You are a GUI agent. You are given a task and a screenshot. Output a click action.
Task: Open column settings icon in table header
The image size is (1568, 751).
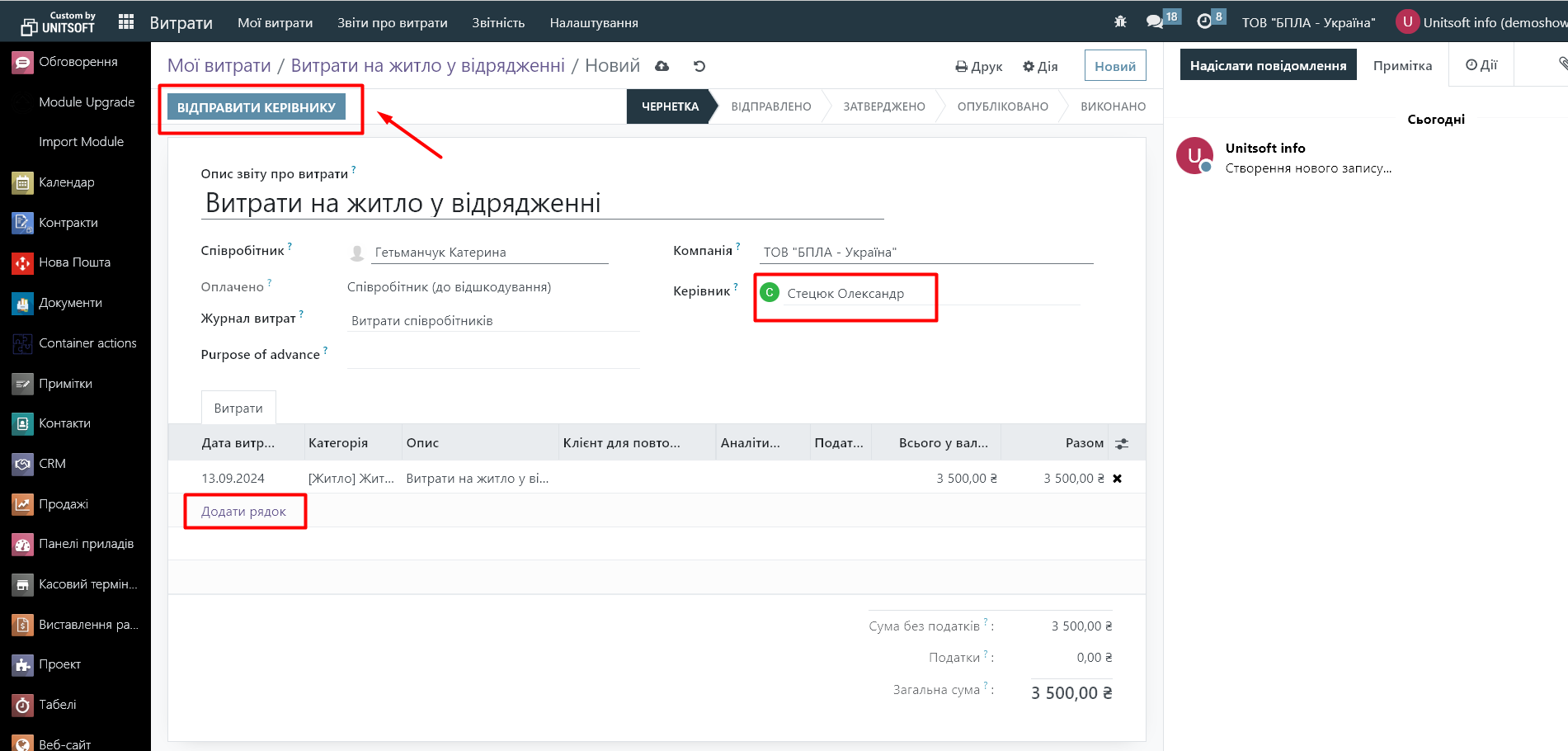tap(1122, 443)
